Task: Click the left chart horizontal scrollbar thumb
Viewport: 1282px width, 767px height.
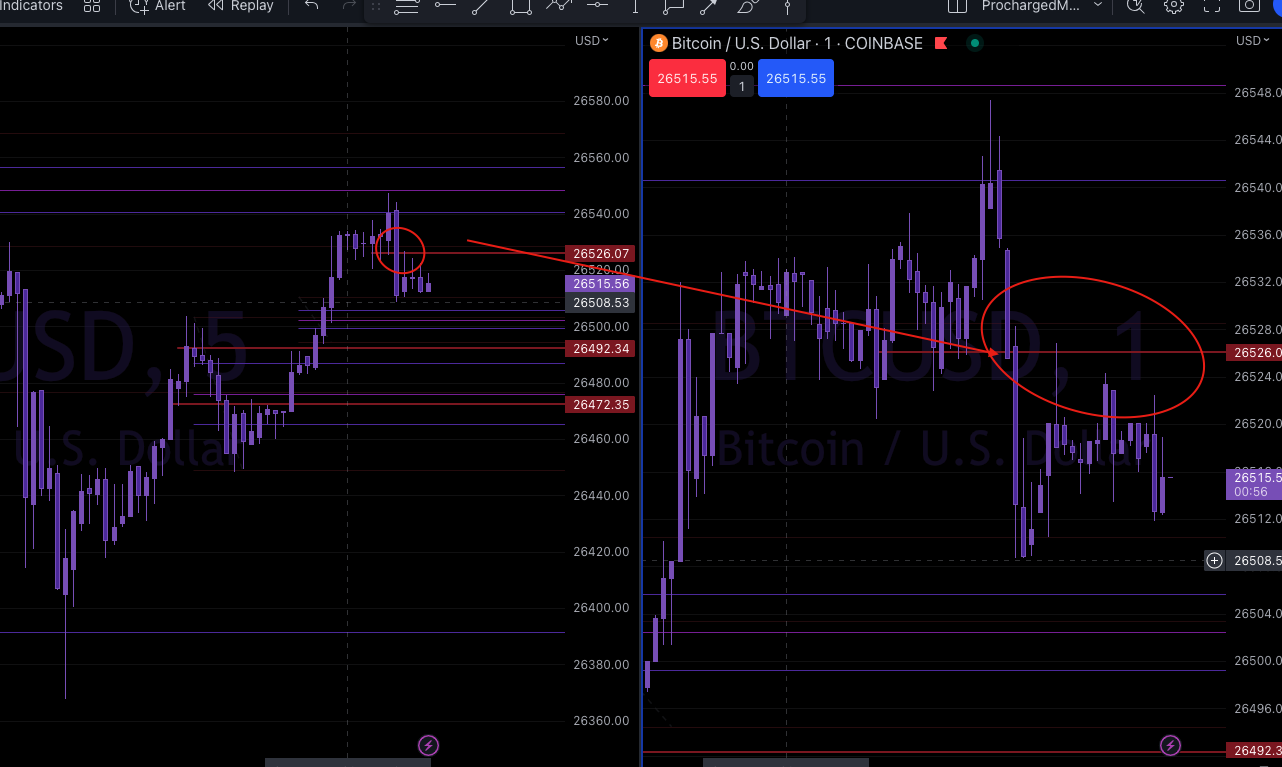Action: pyautogui.click(x=348, y=762)
